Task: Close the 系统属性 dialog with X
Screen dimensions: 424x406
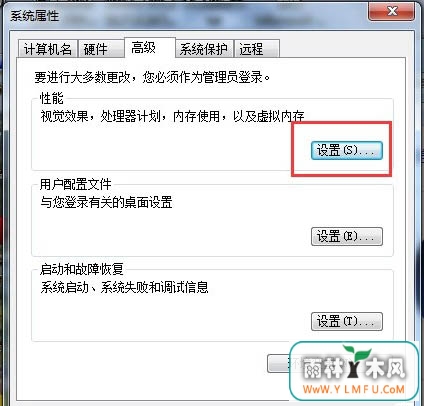Action: pyautogui.click(x=392, y=12)
